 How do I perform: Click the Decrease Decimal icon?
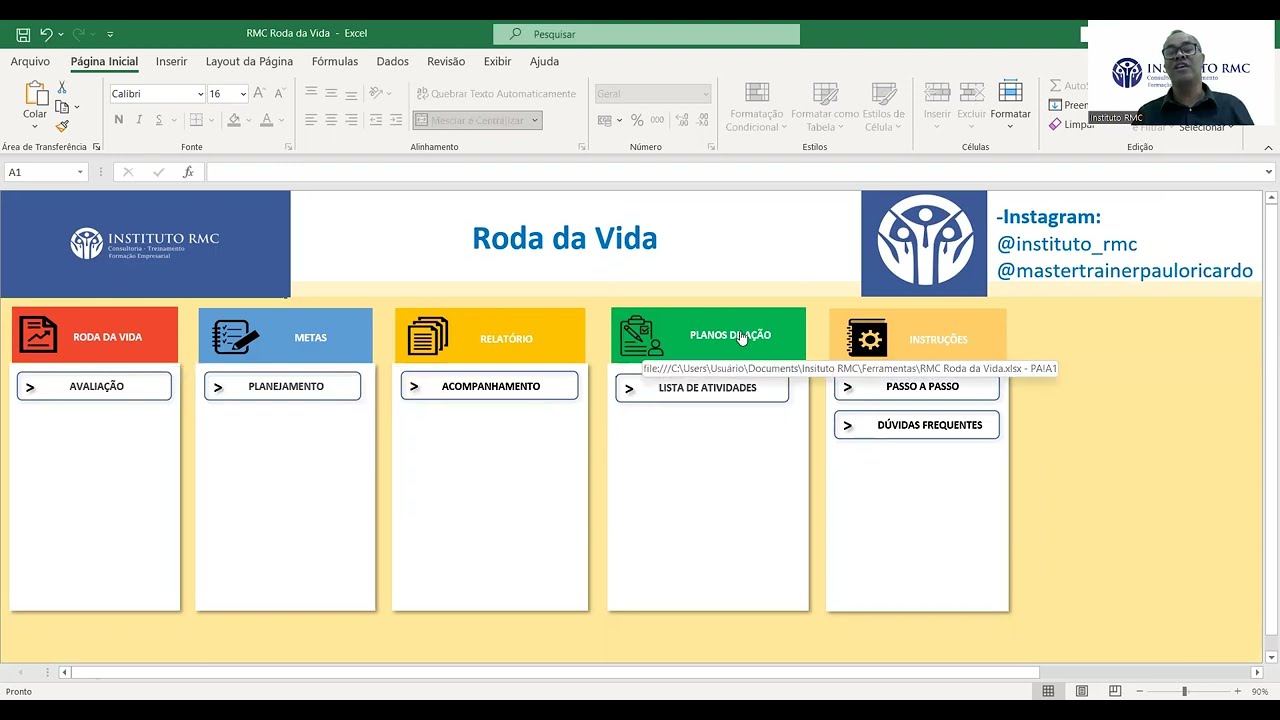(x=702, y=120)
